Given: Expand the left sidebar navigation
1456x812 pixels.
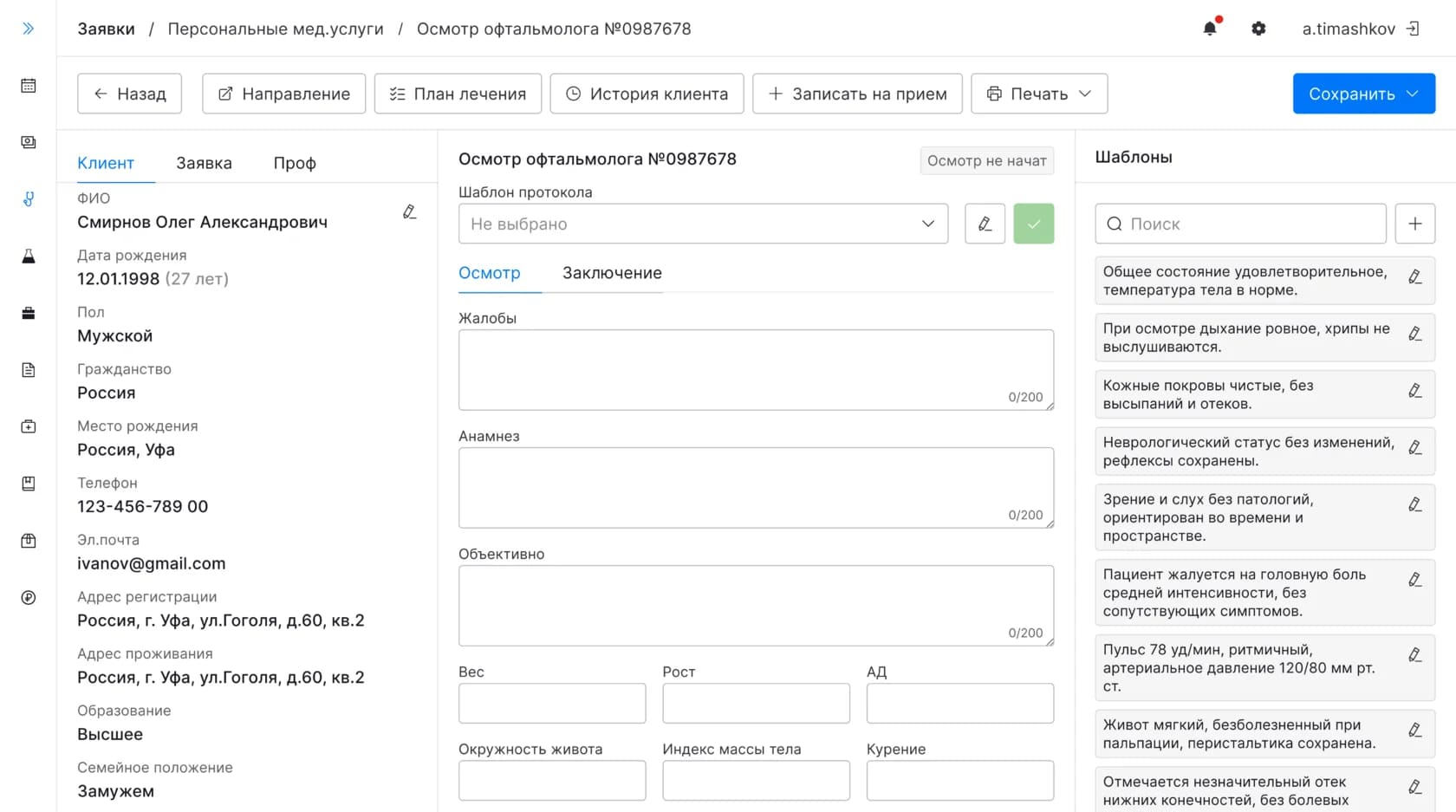Looking at the screenshot, I should [28, 29].
